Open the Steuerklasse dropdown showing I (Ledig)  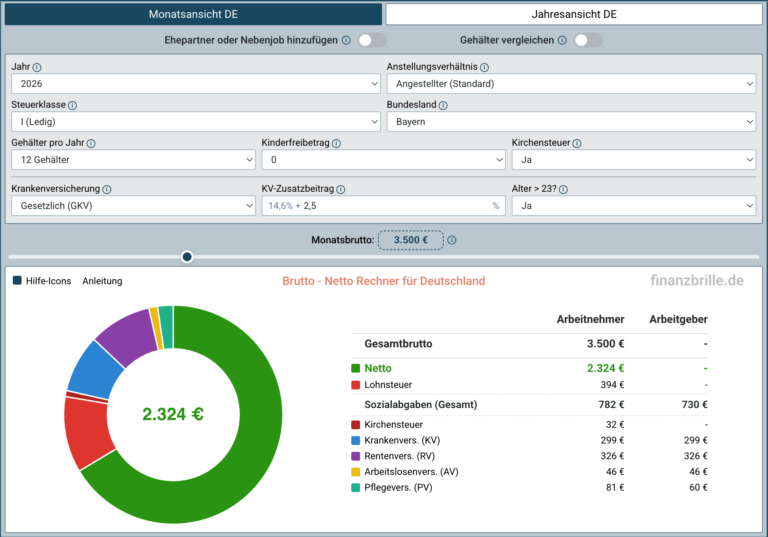[196, 122]
